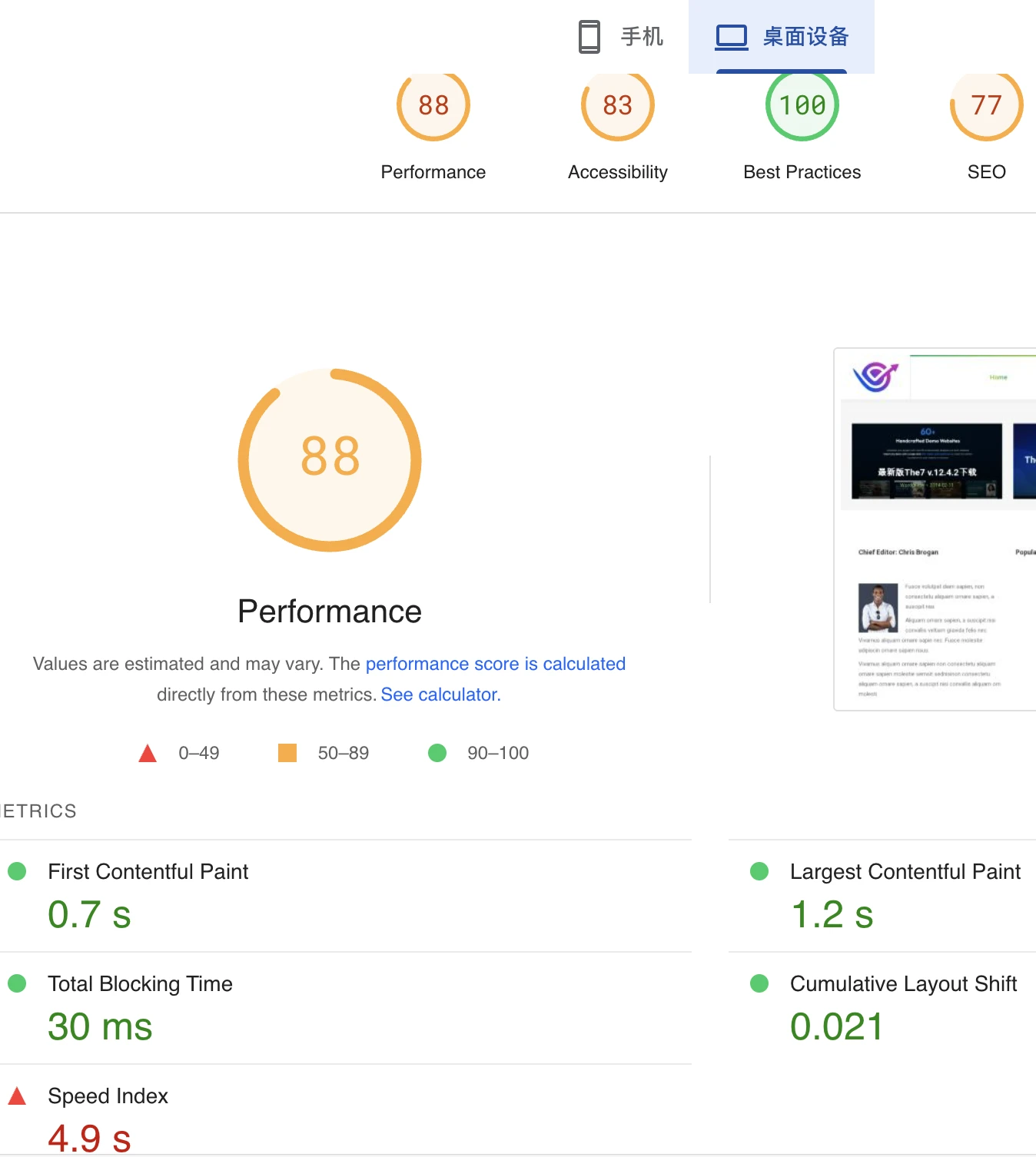Image resolution: width=1036 pixels, height=1157 pixels.
Task: Expand the Cumulative Layout Shift metric
Action: click(x=903, y=984)
